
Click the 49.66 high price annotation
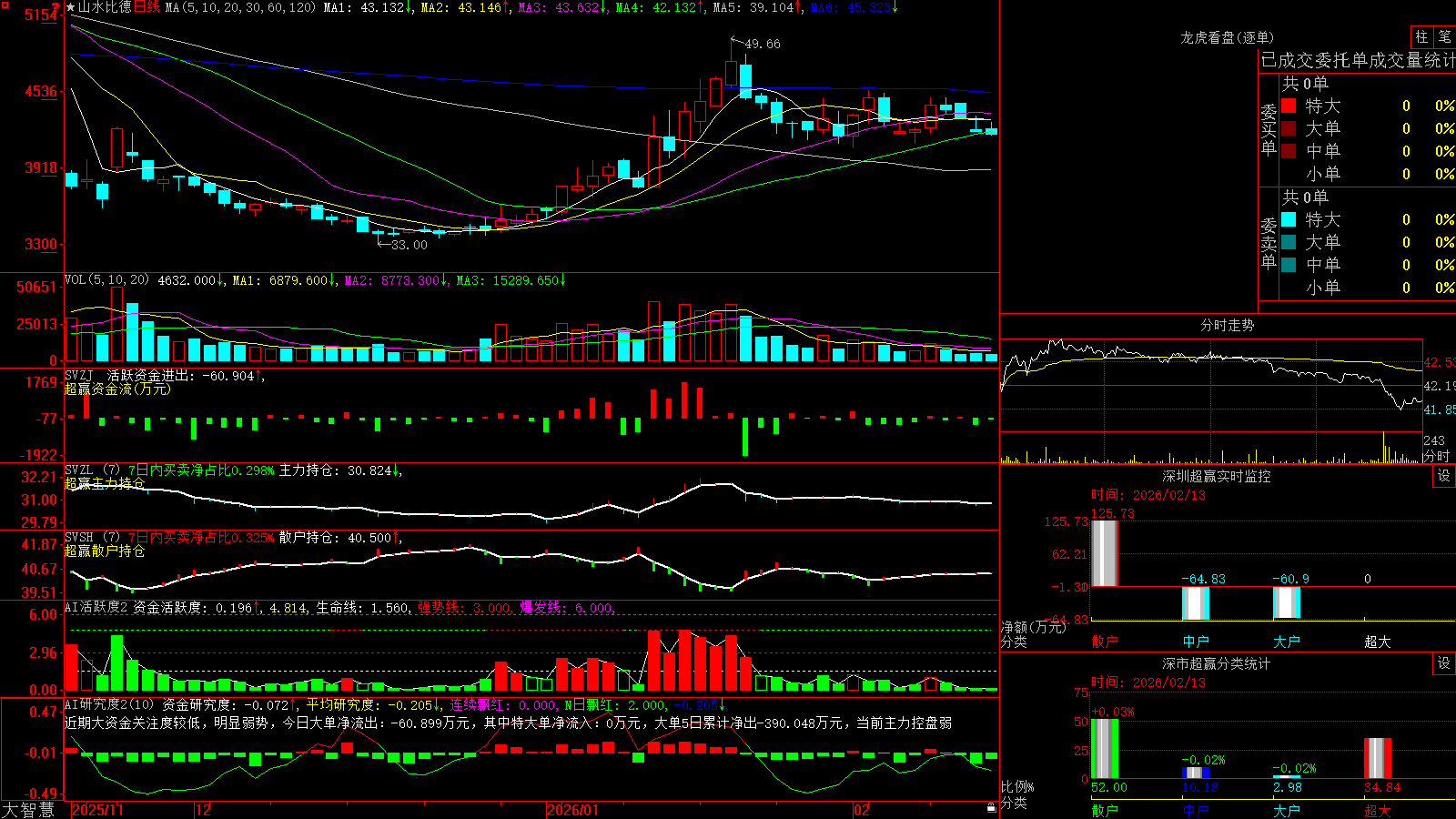tap(763, 44)
